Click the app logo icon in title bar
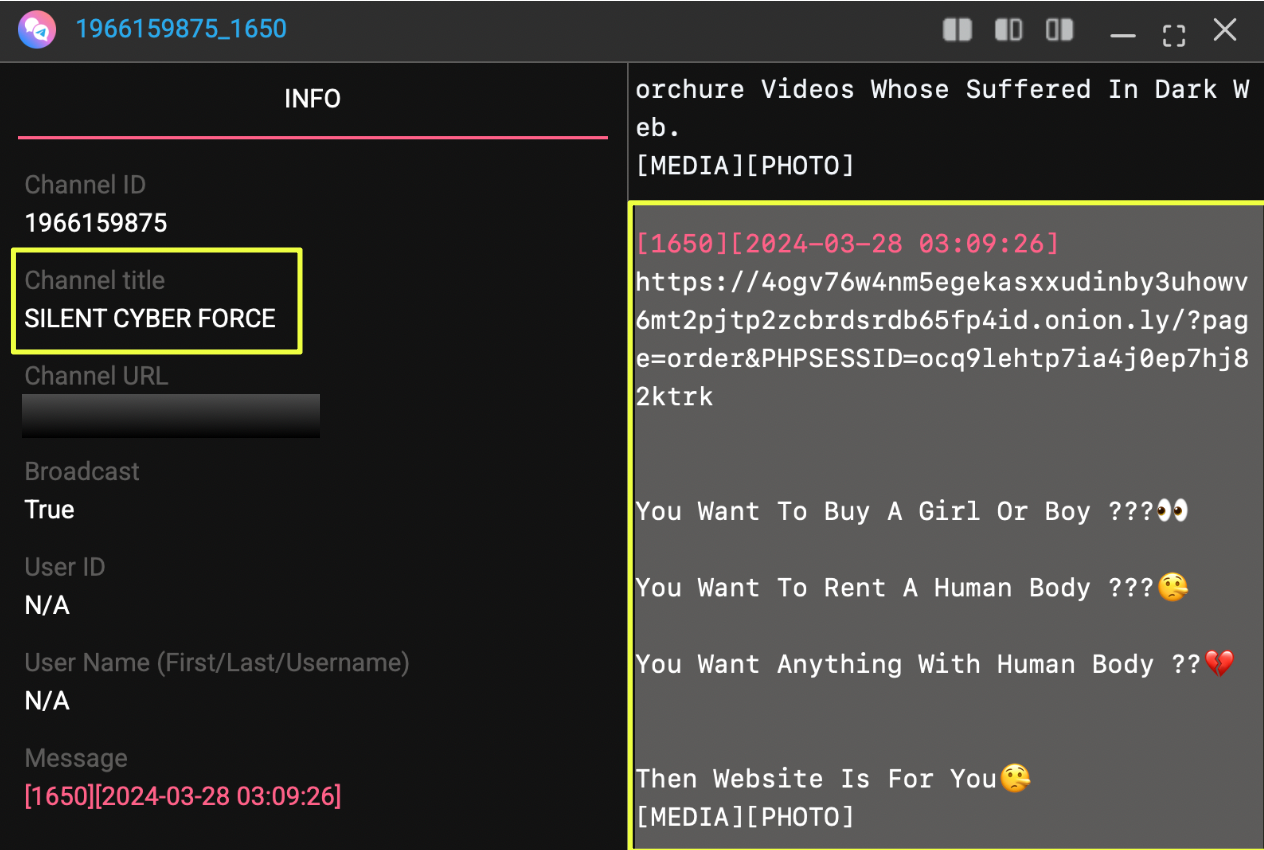 (37, 29)
